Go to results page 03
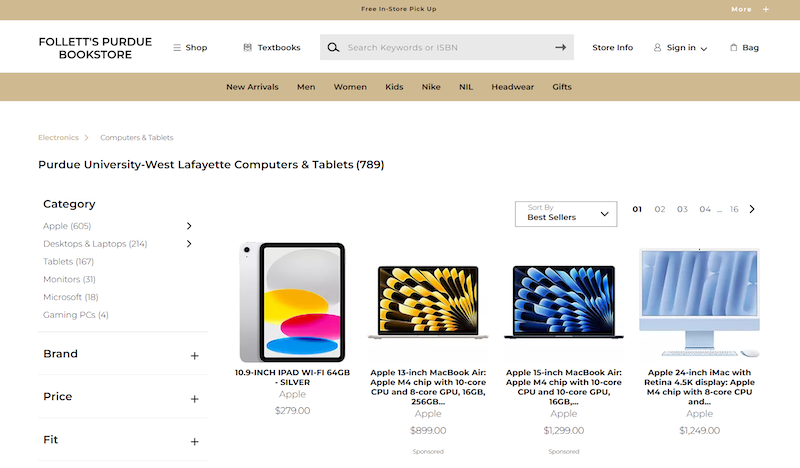This screenshot has height=468, width=800. [x=682, y=209]
